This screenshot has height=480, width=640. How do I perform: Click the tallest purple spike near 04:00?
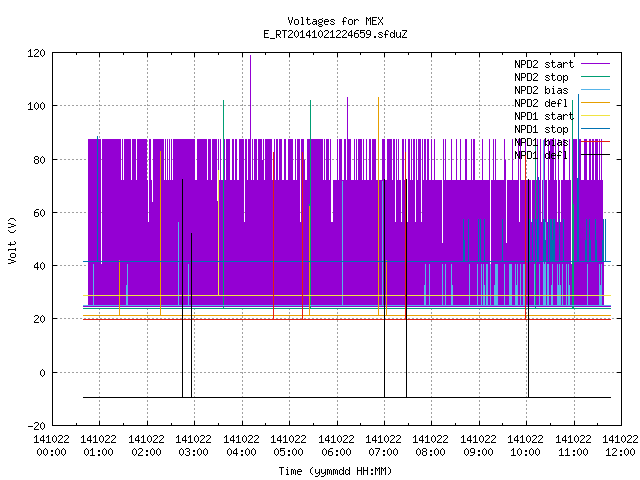click(x=251, y=96)
